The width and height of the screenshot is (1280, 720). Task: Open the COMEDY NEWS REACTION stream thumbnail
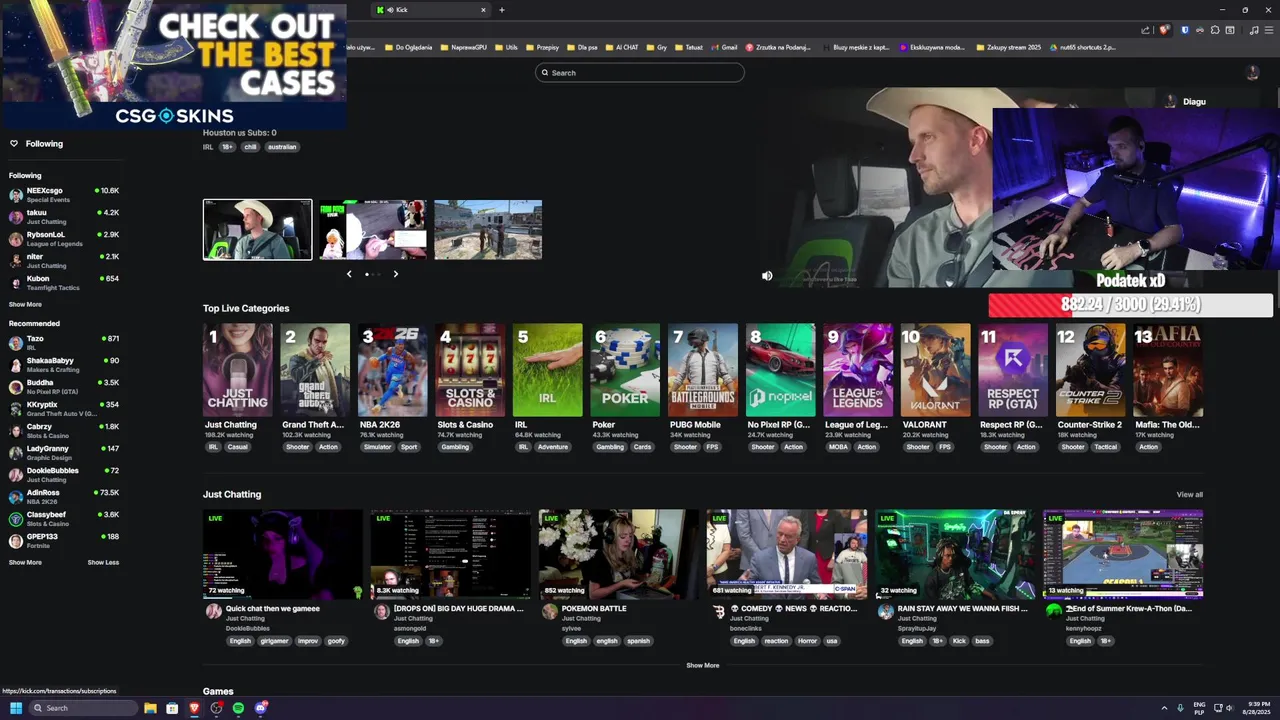787,553
